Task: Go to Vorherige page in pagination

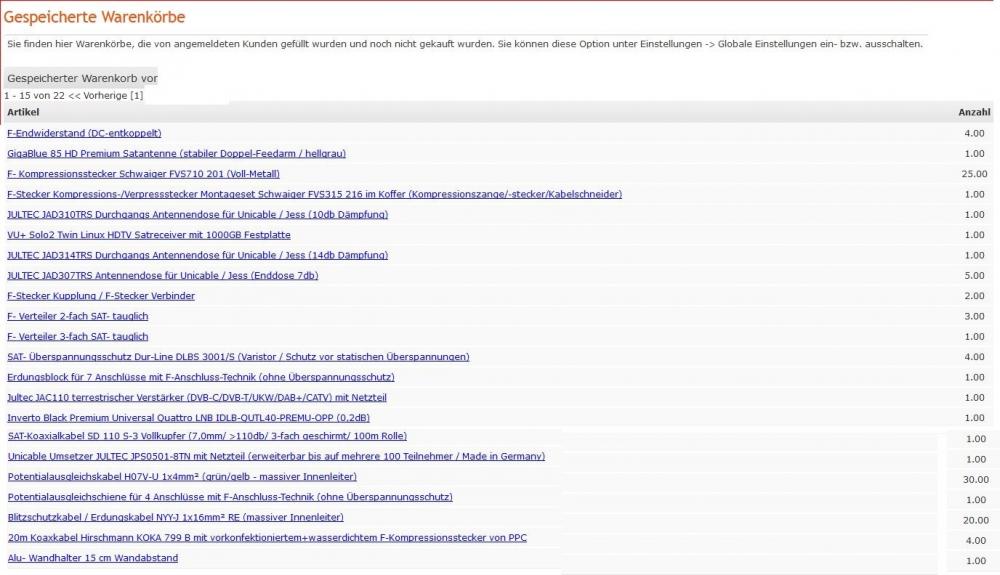Action: (x=98, y=95)
